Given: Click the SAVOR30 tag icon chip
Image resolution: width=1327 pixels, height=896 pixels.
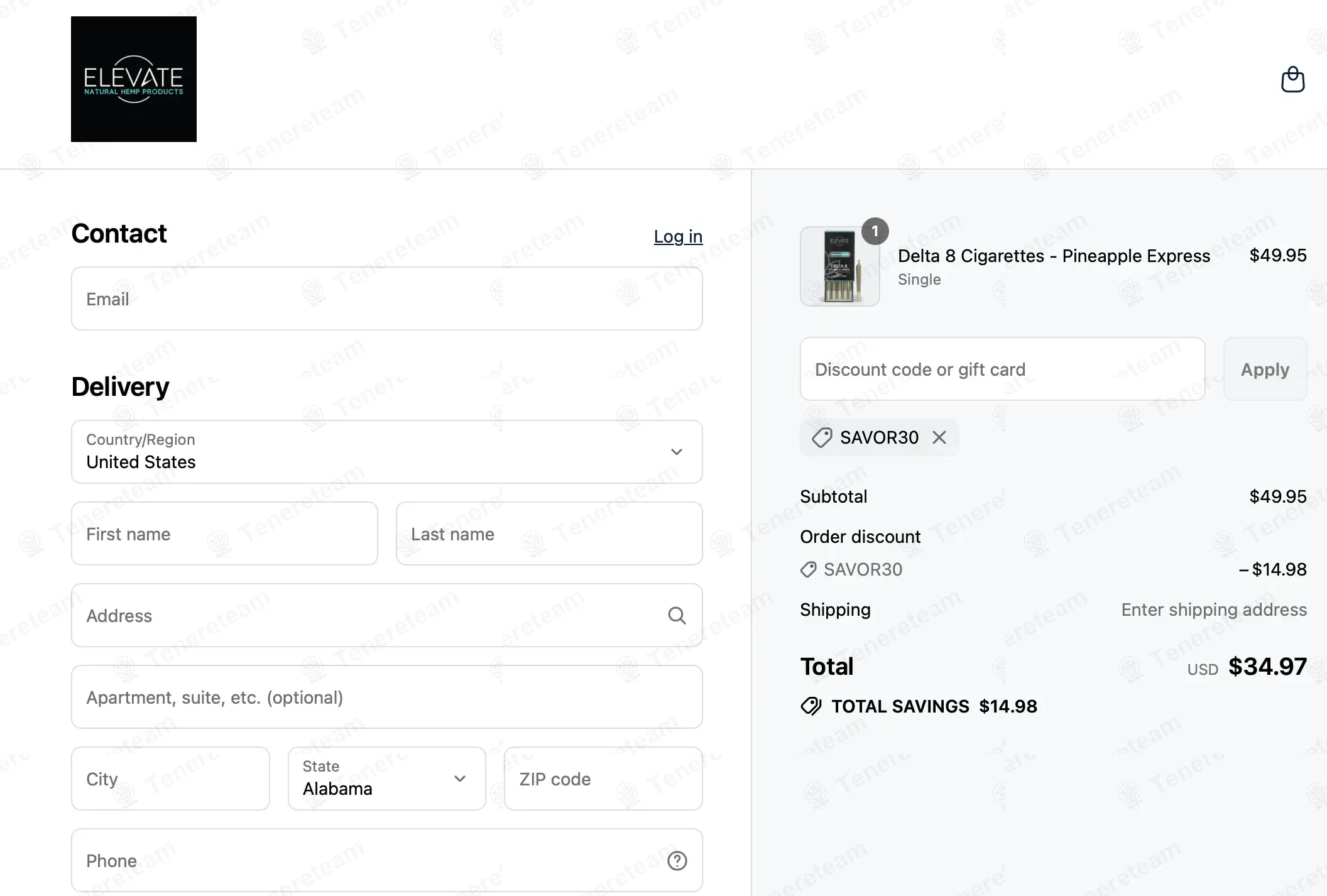Looking at the screenshot, I should point(822,437).
